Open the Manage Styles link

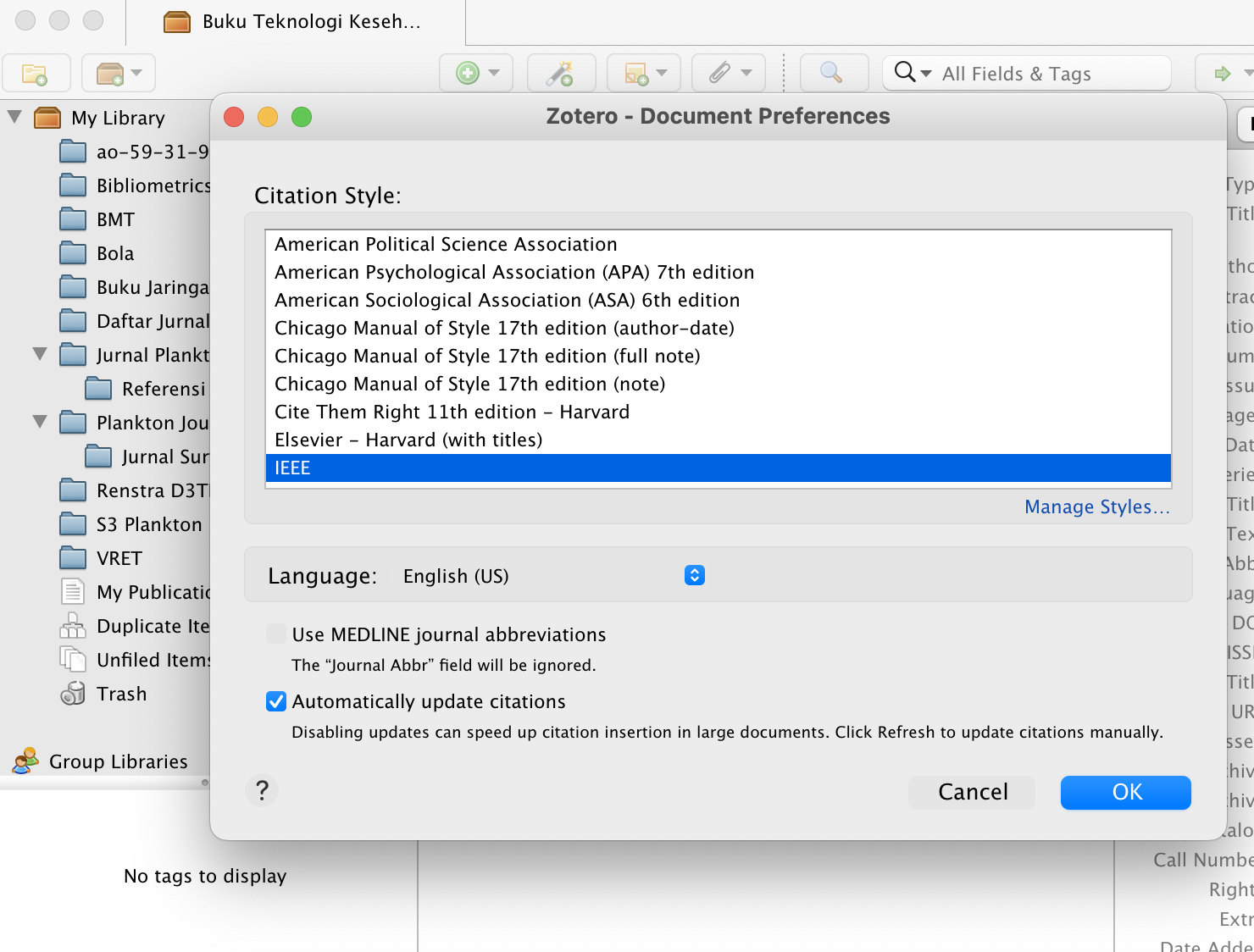[x=1097, y=506]
